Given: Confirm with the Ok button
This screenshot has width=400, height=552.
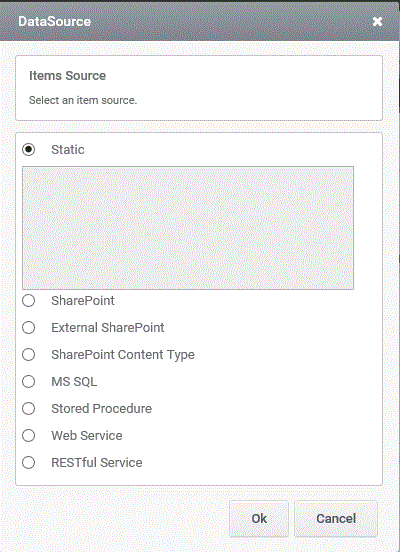Looking at the screenshot, I should 259,519.
